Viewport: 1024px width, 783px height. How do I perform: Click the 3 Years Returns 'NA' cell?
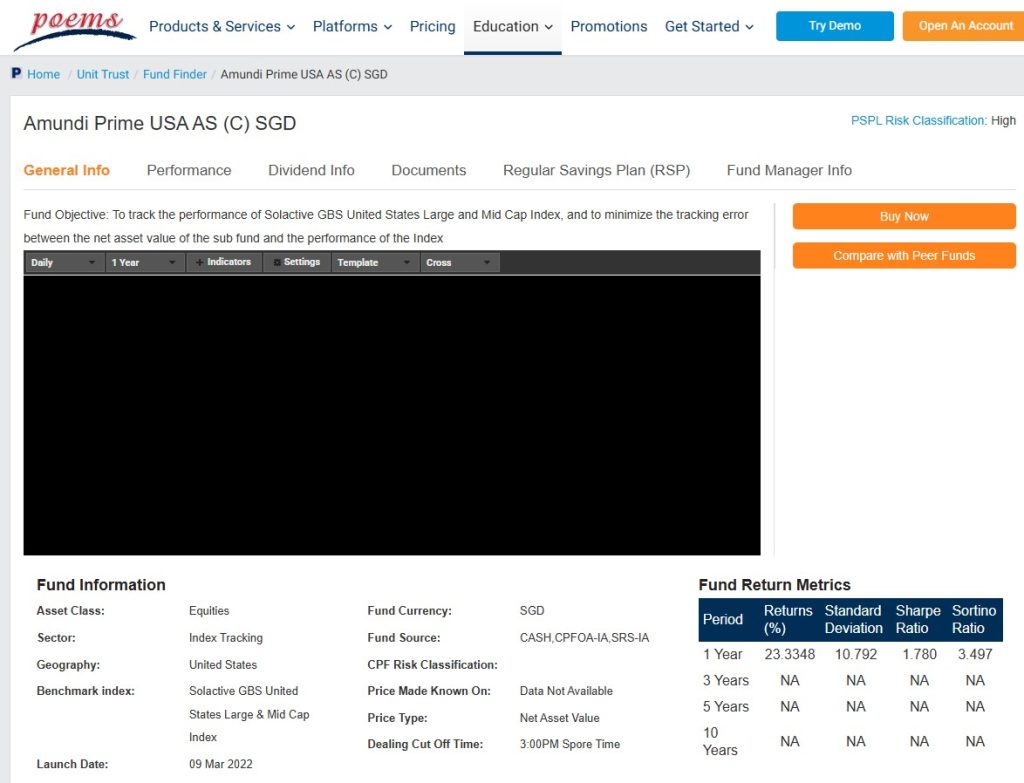tap(790, 680)
